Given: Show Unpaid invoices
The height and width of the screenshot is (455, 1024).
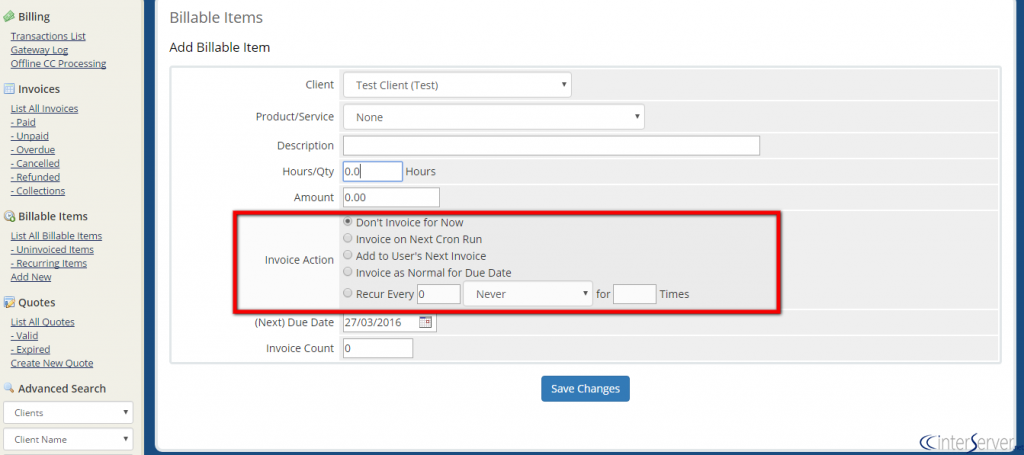Looking at the screenshot, I should pyautogui.click(x=29, y=136).
